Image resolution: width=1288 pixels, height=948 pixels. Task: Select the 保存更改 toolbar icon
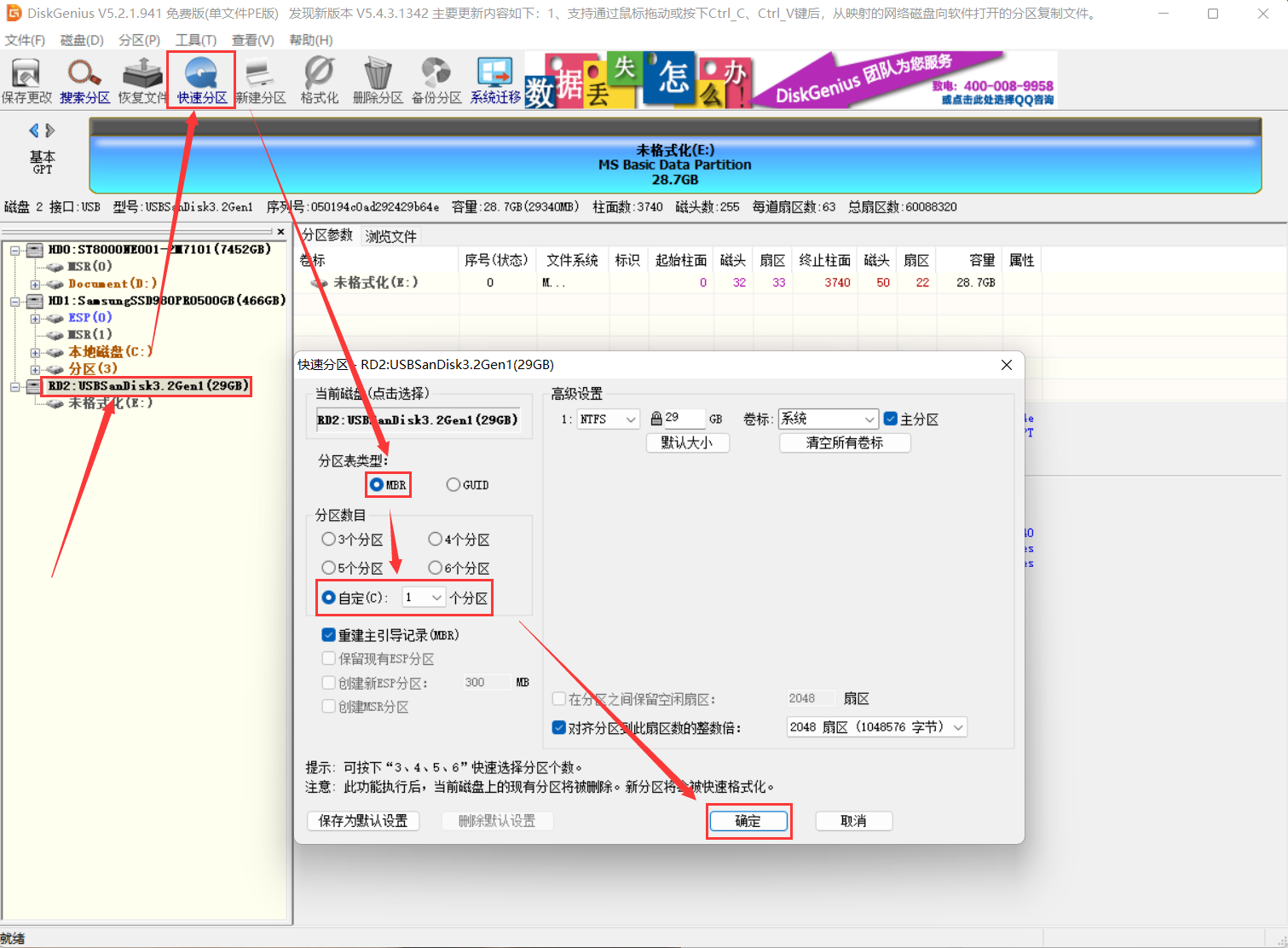pos(26,77)
